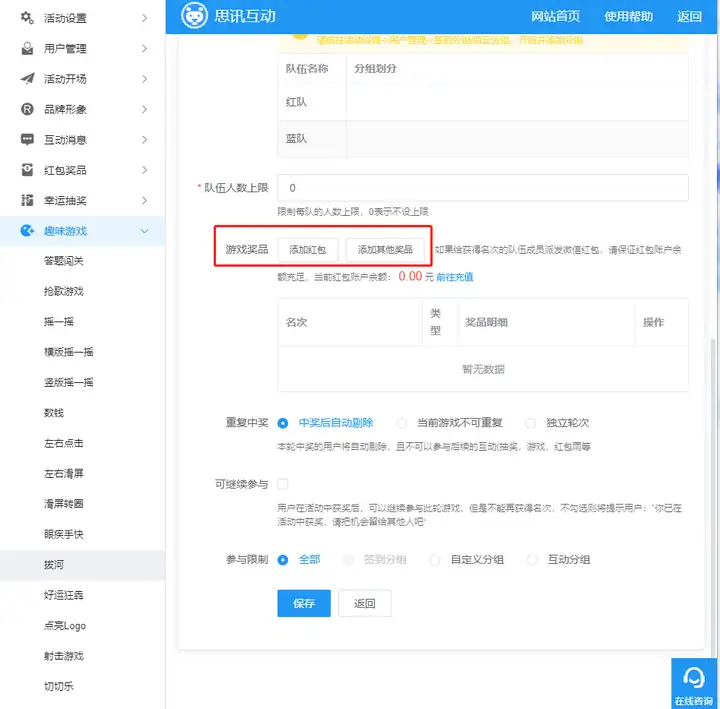
Task: Select the 互动分组 radio option
Action: (532, 560)
